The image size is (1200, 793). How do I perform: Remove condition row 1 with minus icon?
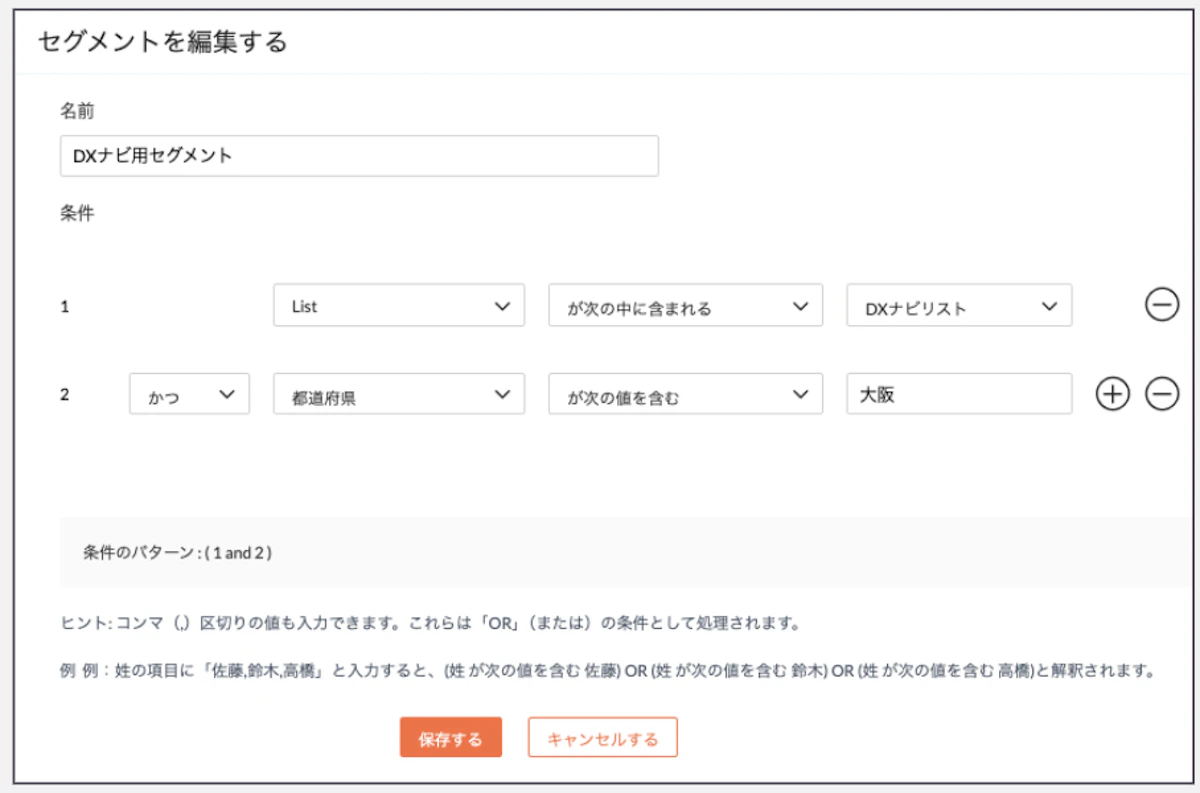1161,306
